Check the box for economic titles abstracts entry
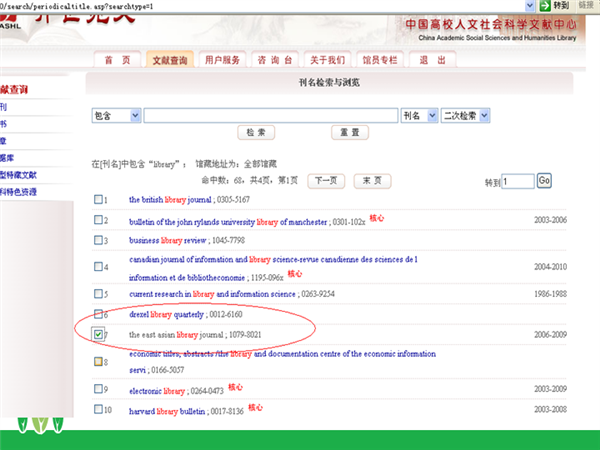Image resolution: width=600 pixels, height=450 pixels. (x=98, y=361)
